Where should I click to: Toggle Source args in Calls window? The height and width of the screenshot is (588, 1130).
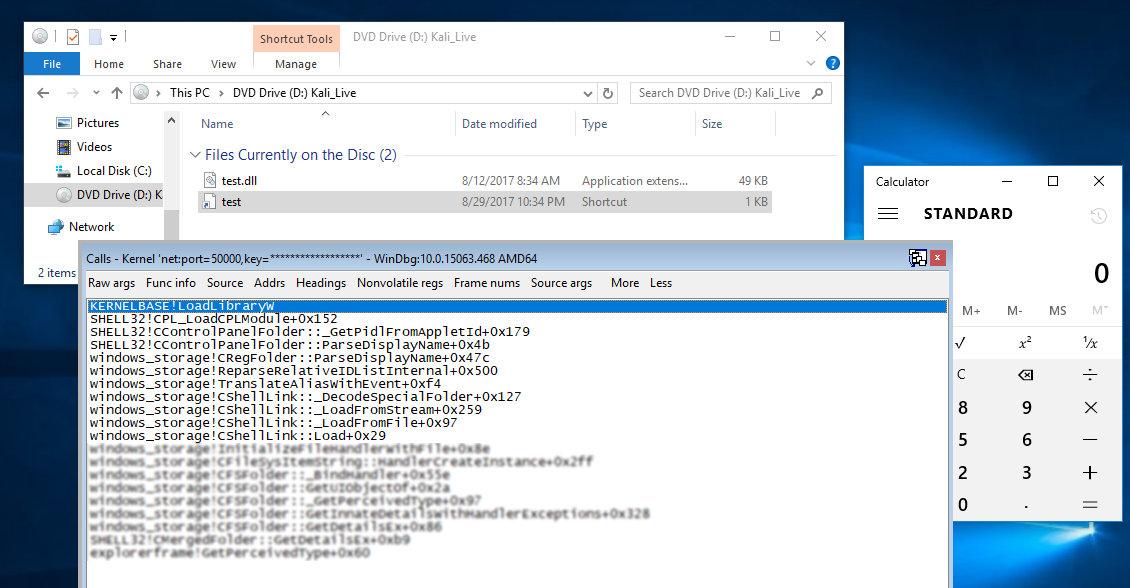[561, 283]
